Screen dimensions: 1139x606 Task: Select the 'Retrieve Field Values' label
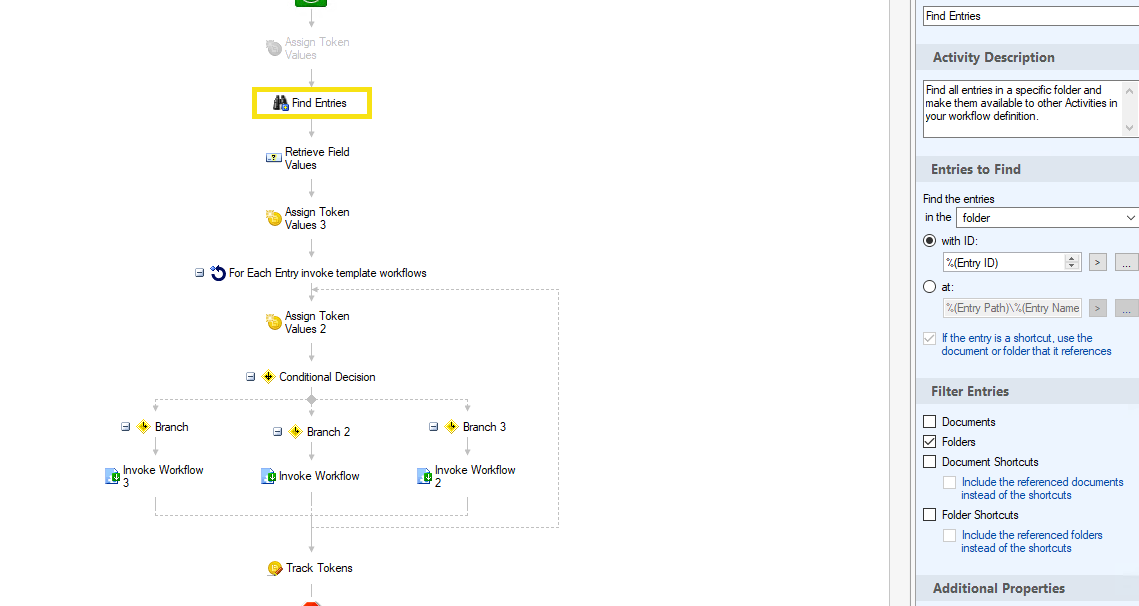coord(317,158)
